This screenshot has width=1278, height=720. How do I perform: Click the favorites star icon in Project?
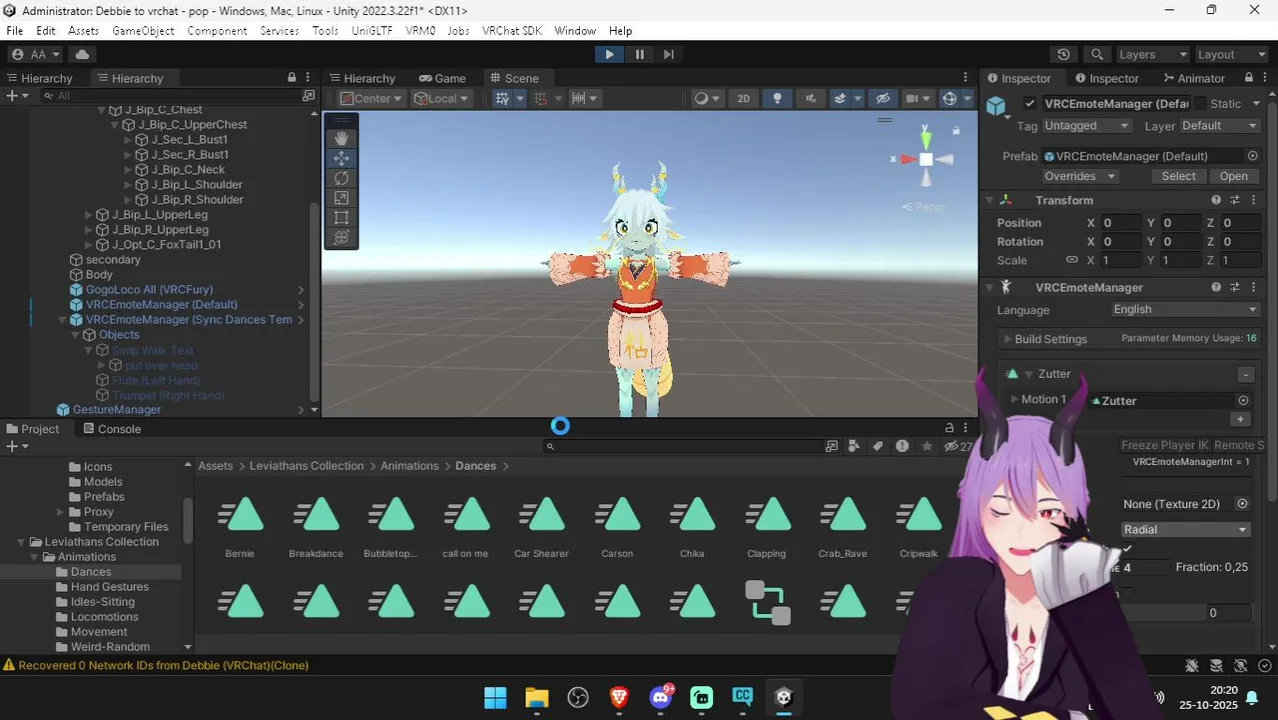coord(927,446)
